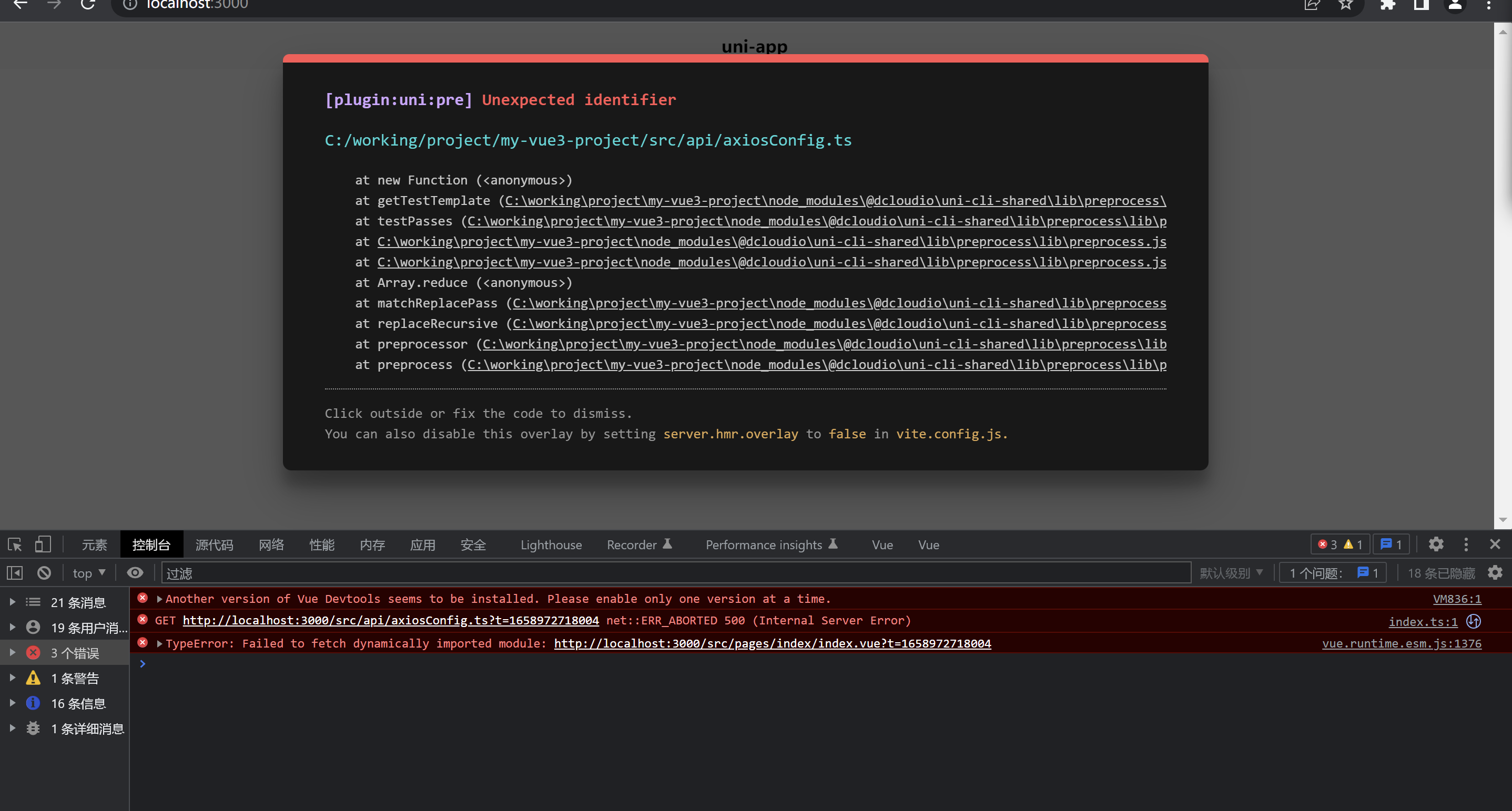Open the 默认级别 log level dropdown
The image size is (1512, 811).
[1231, 573]
